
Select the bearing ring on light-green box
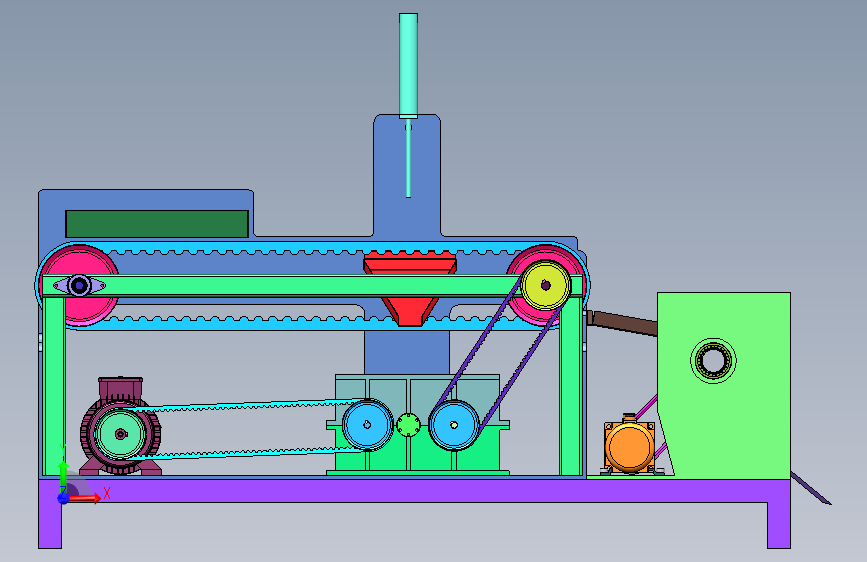713,361
